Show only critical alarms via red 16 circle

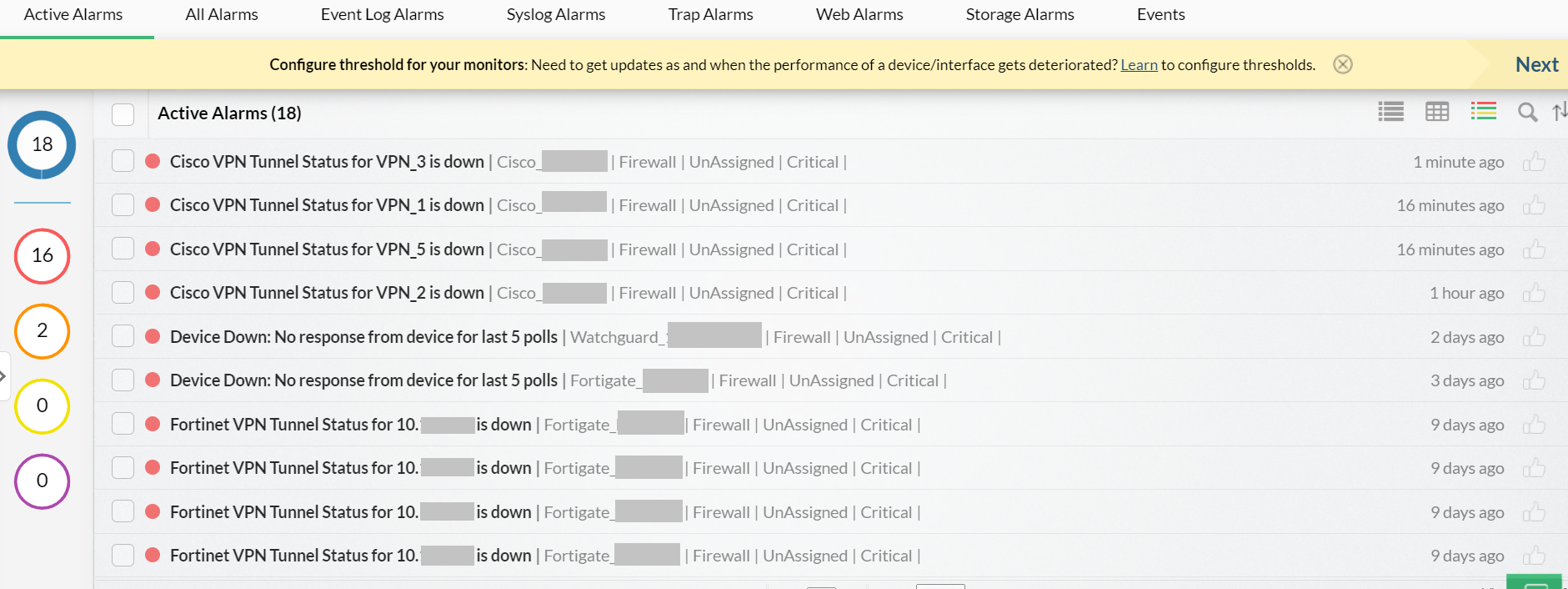tap(42, 256)
